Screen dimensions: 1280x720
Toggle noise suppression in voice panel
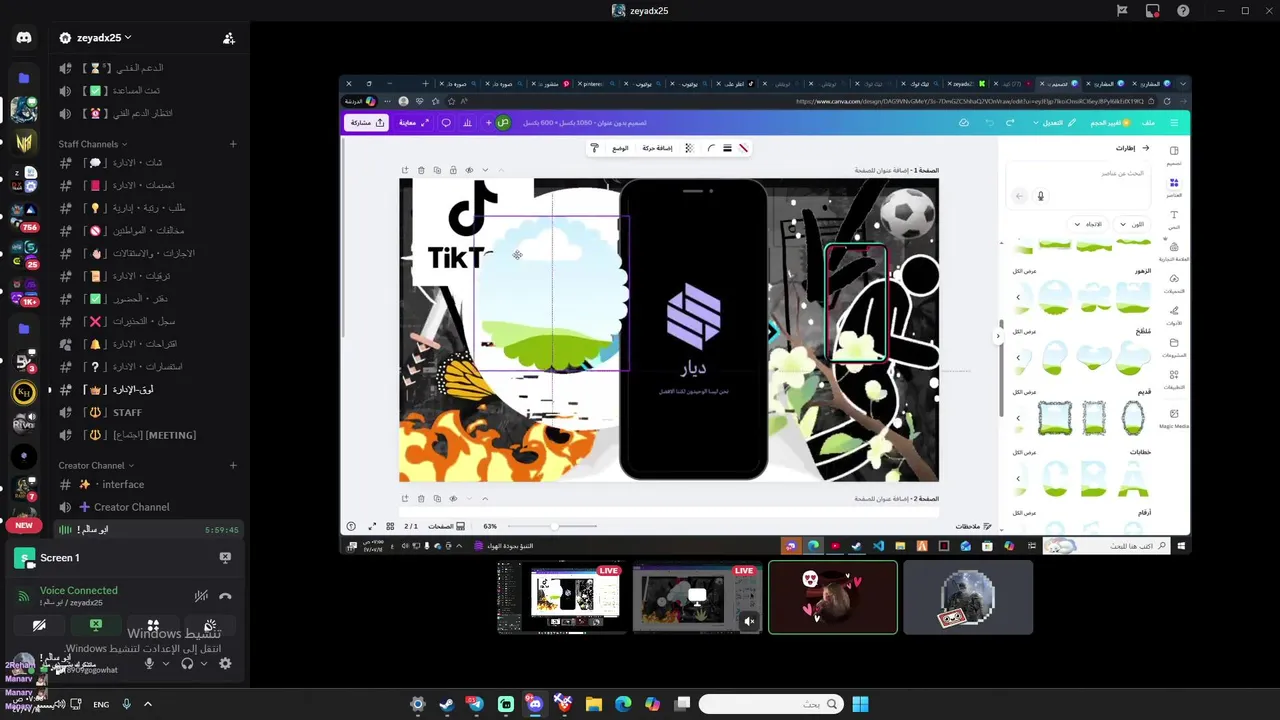201,596
